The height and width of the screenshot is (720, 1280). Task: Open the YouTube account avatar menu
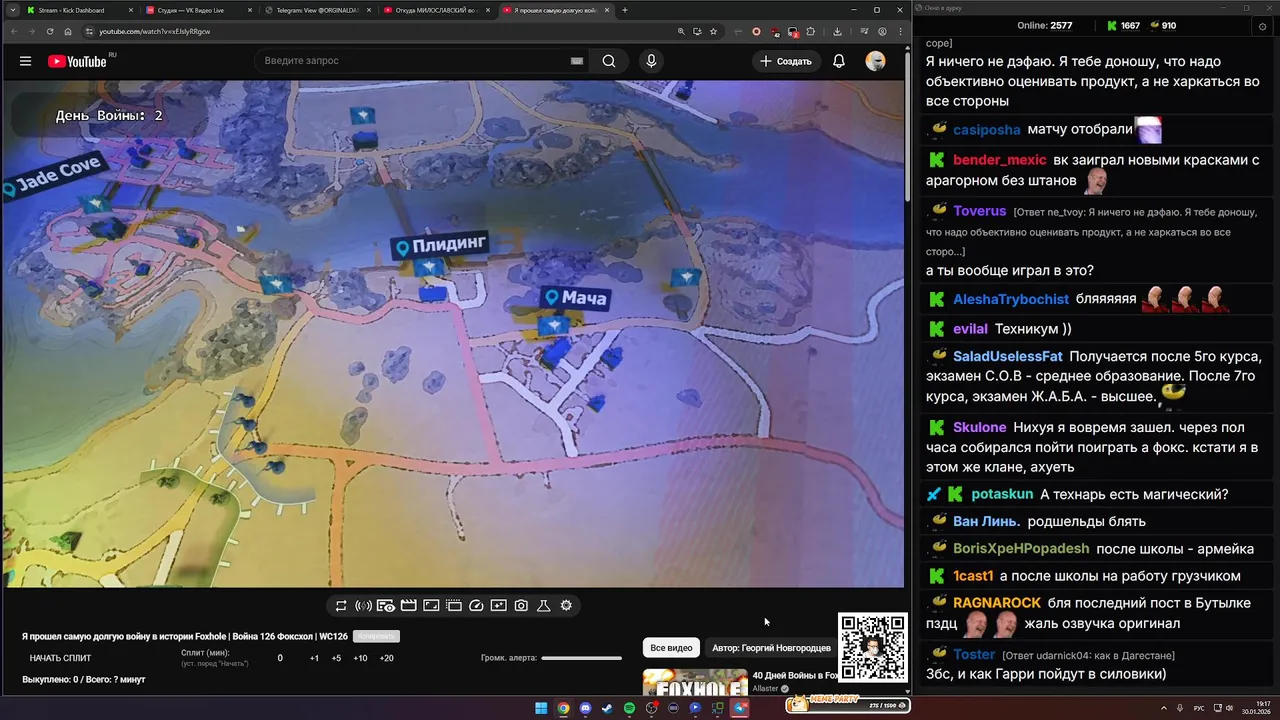click(875, 61)
